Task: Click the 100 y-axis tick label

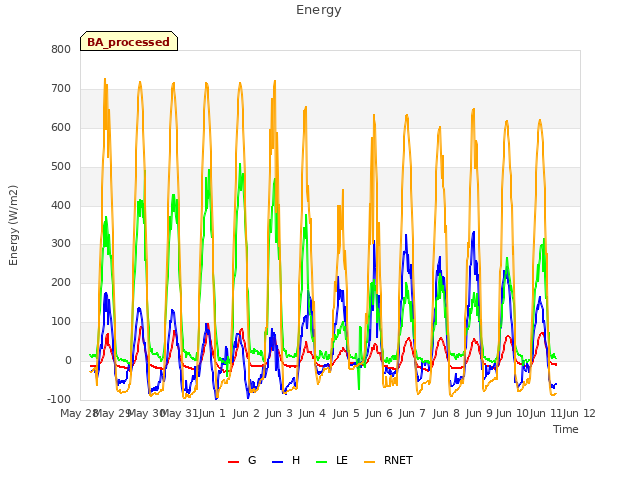Action: point(61,322)
